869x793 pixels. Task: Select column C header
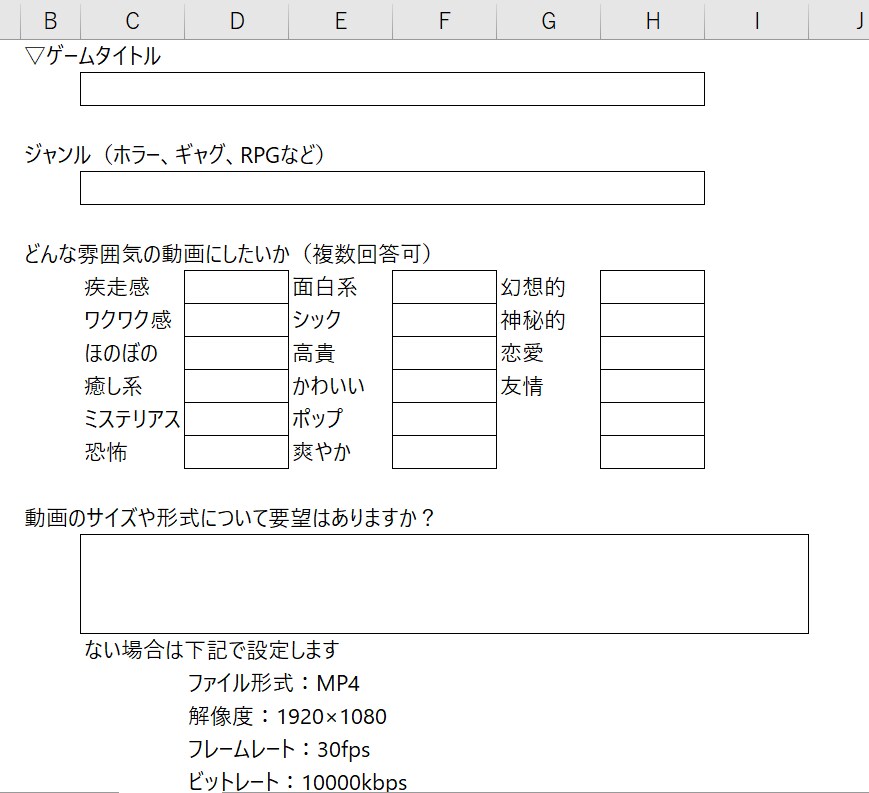pos(132,21)
